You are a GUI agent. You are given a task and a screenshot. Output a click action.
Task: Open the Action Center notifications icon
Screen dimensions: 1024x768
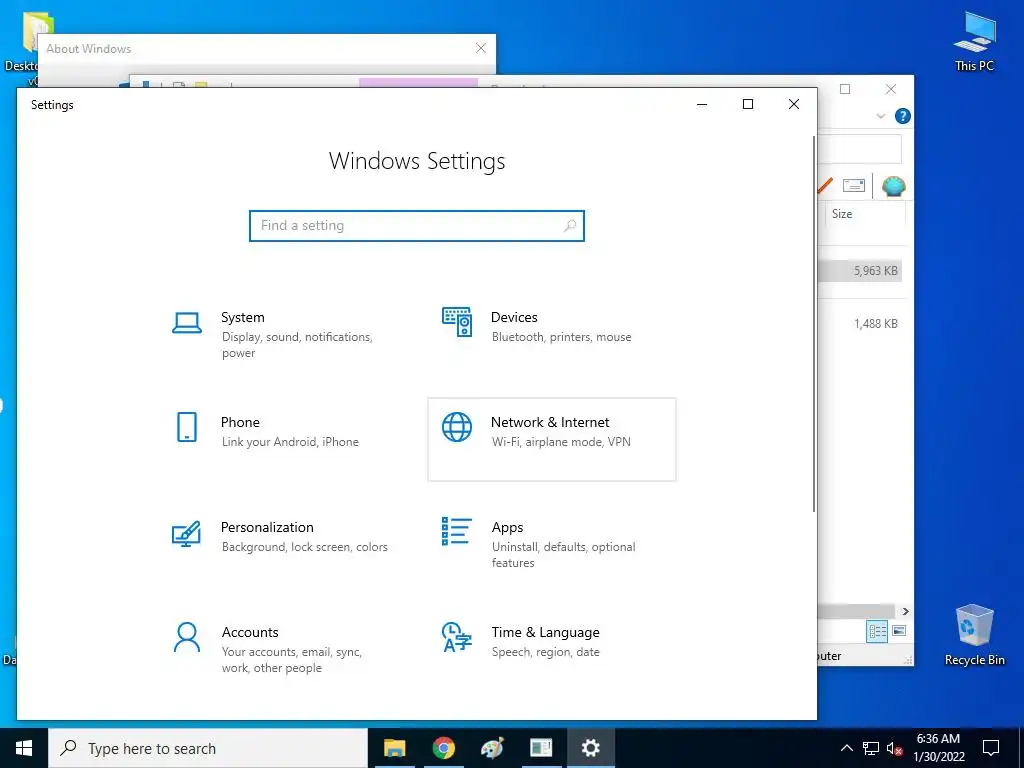coord(991,748)
